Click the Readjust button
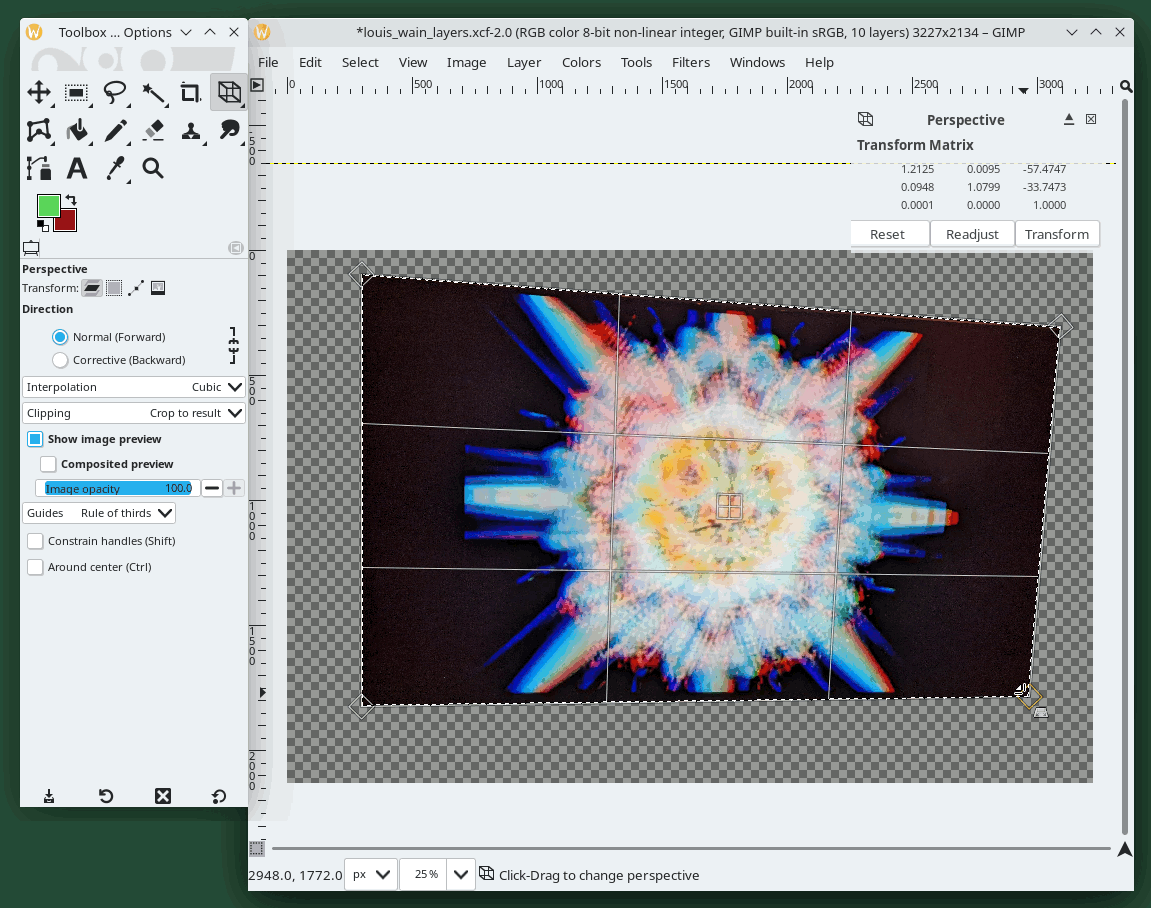The width and height of the screenshot is (1151, 908). click(972, 234)
